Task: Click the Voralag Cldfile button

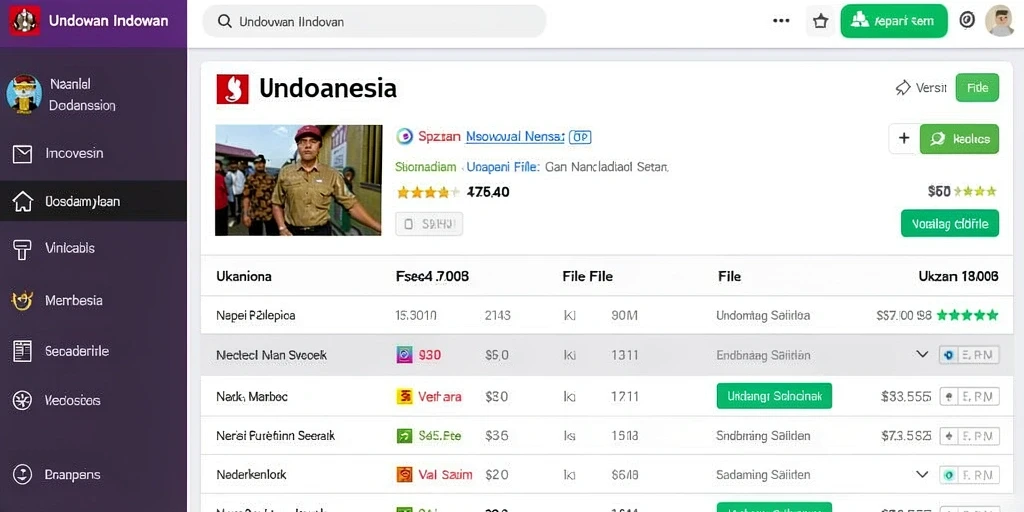Action: [950, 223]
